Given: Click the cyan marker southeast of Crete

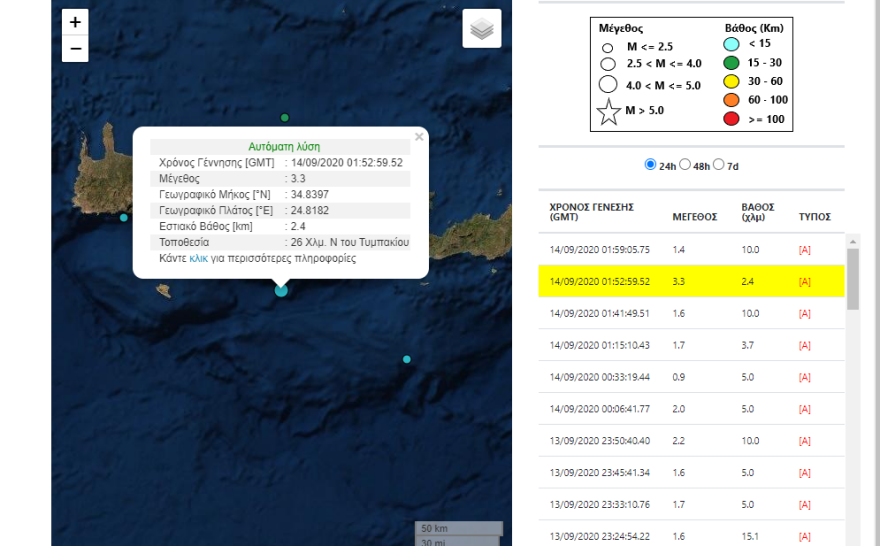Looking at the screenshot, I should (x=406, y=359).
